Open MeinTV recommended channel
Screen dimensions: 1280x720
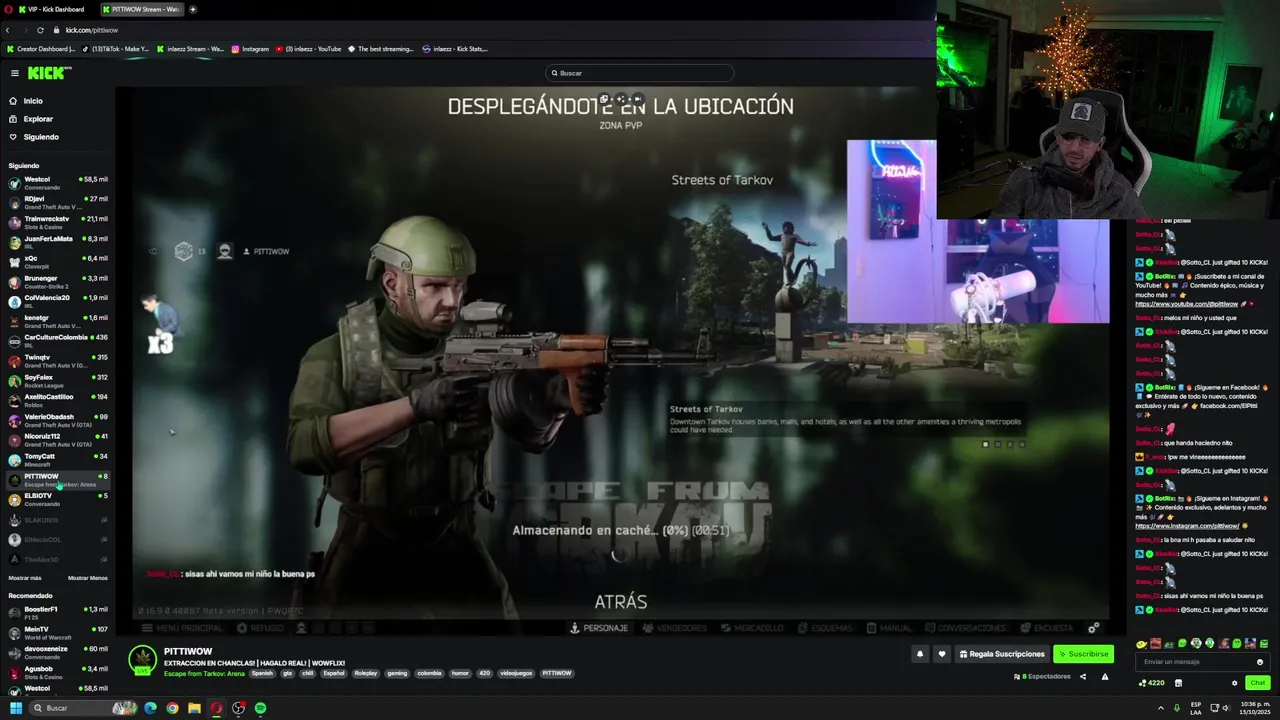tap(58, 633)
